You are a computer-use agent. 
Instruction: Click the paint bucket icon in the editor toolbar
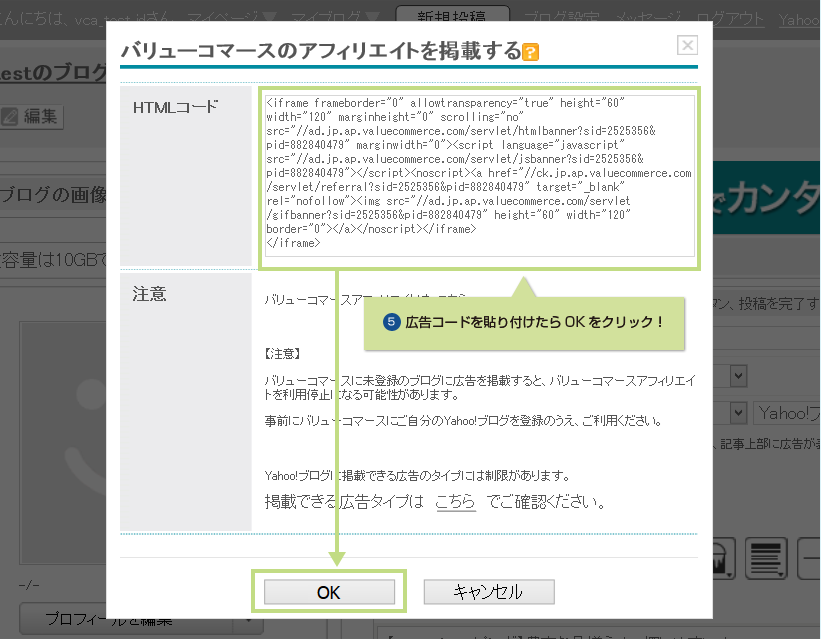724,558
